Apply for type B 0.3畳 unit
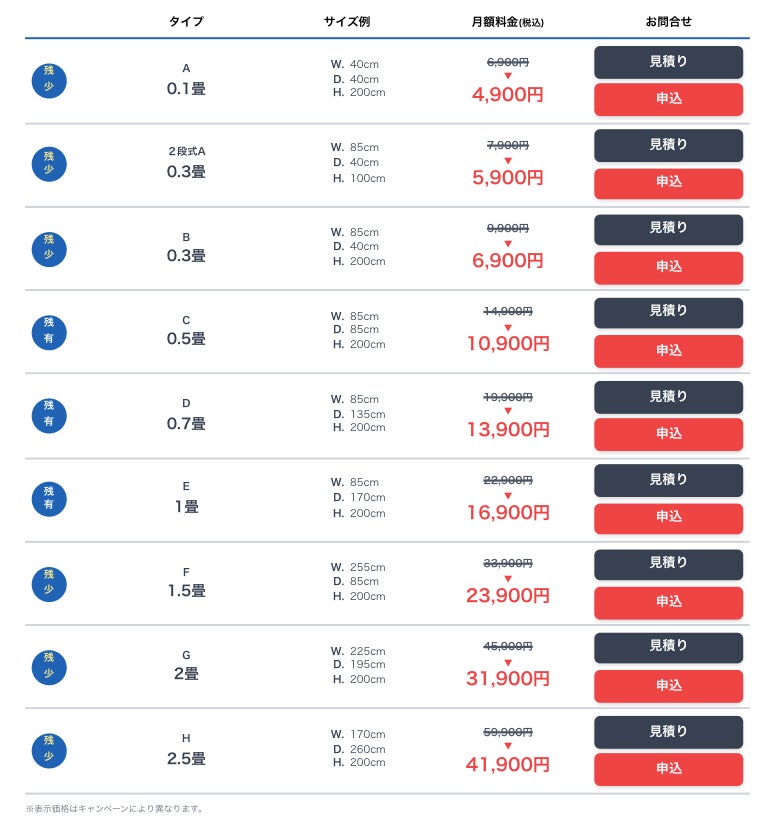 (668, 267)
